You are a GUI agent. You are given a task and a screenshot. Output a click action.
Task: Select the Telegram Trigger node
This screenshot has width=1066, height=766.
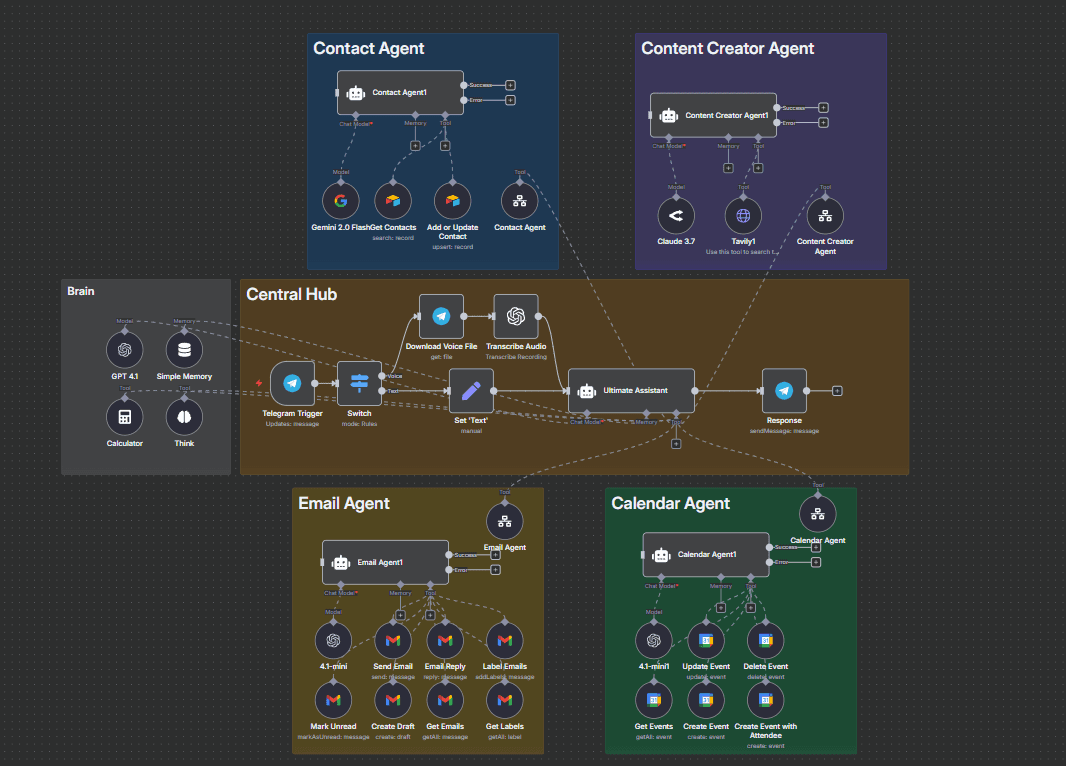(292, 383)
